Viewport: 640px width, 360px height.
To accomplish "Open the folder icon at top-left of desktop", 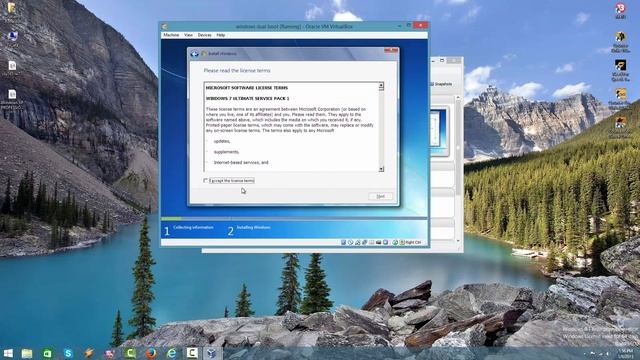I will pos(11,8).
